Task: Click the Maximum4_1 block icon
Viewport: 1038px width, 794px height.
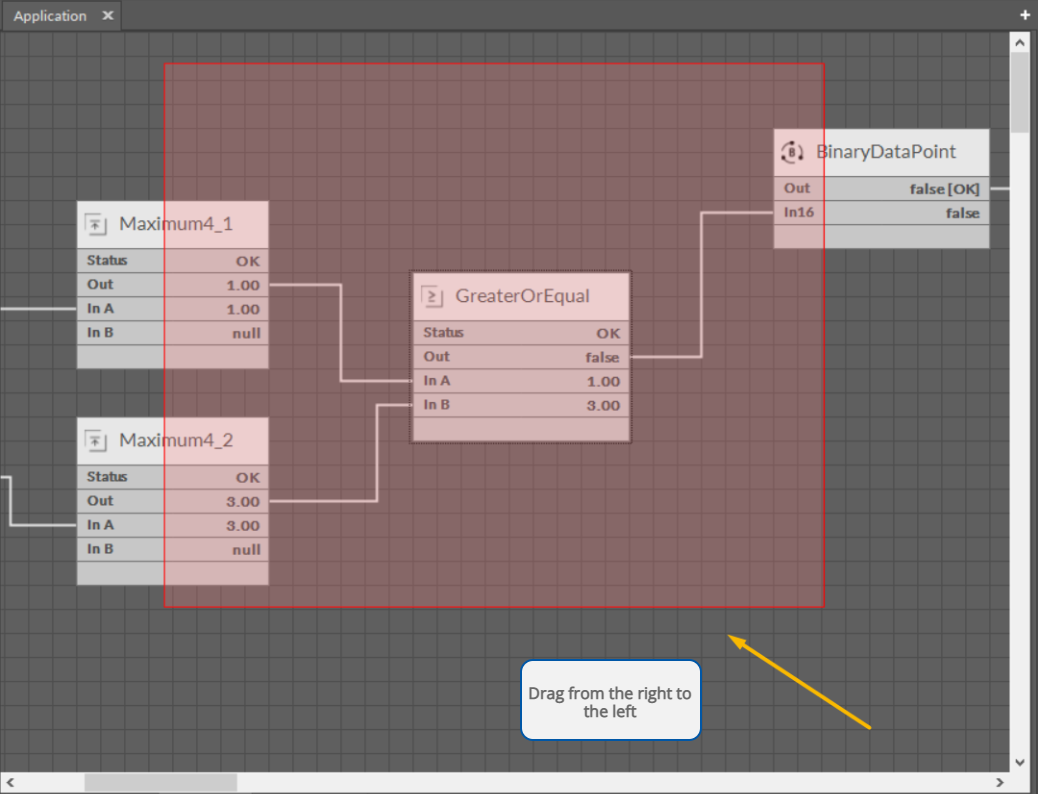Action: [96, 224]
